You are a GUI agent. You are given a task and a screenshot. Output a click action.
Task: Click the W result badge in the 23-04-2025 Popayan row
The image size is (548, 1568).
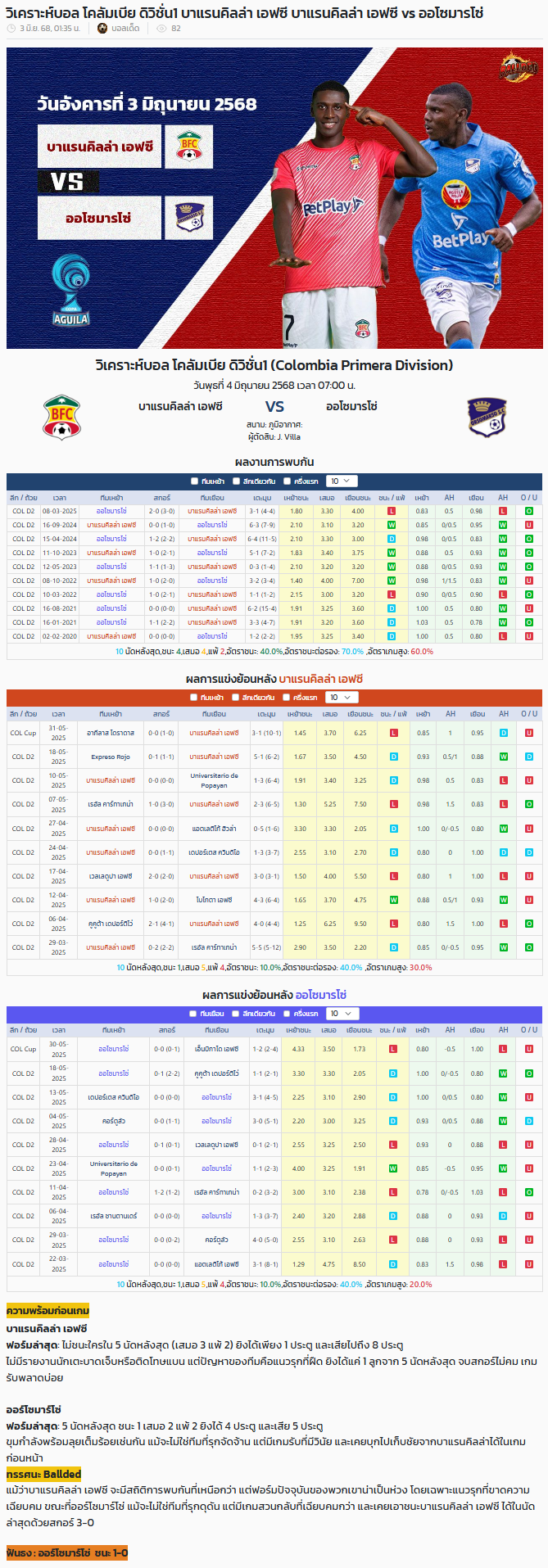point(393,1168)
